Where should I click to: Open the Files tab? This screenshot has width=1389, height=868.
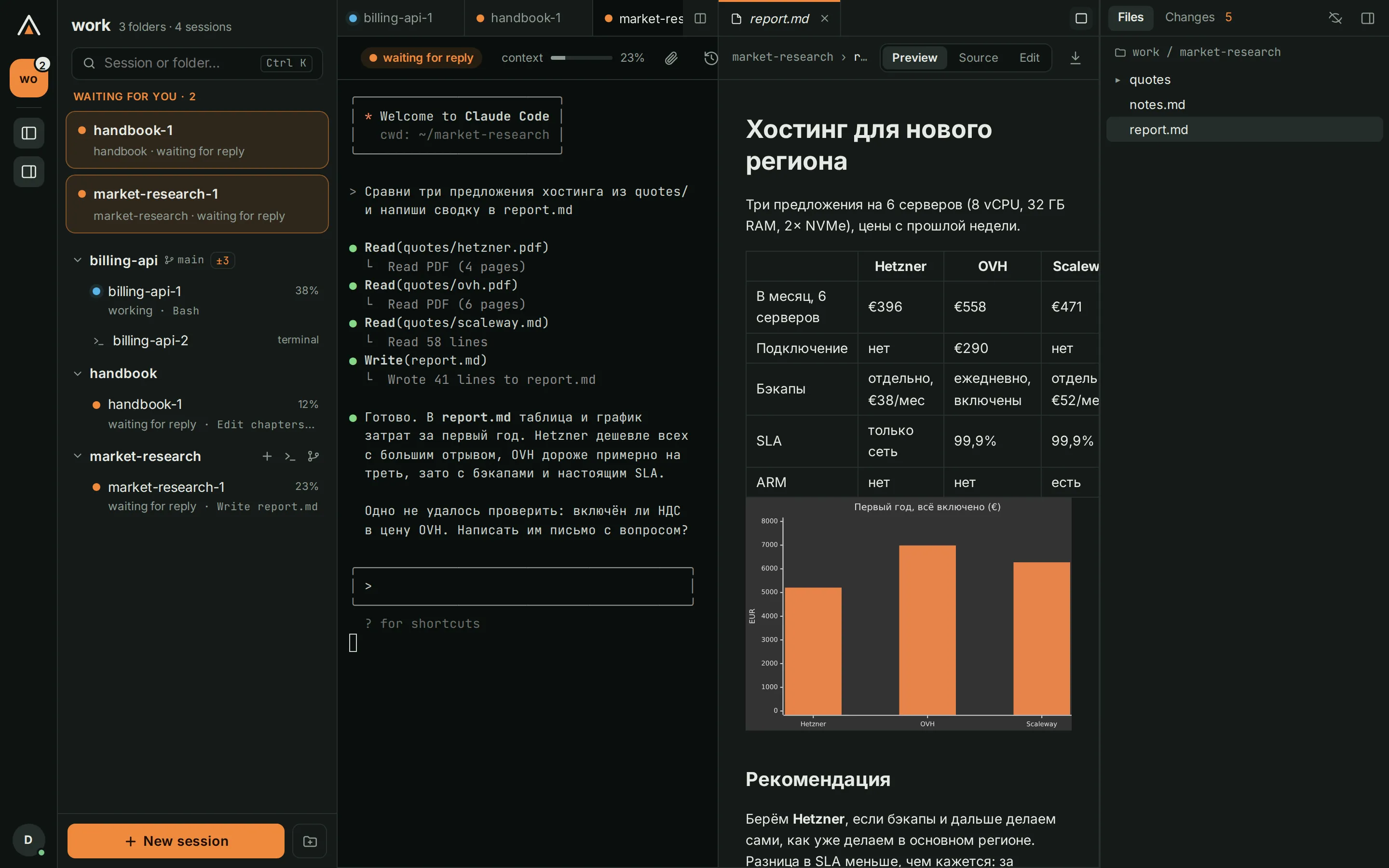point(1130,17)
